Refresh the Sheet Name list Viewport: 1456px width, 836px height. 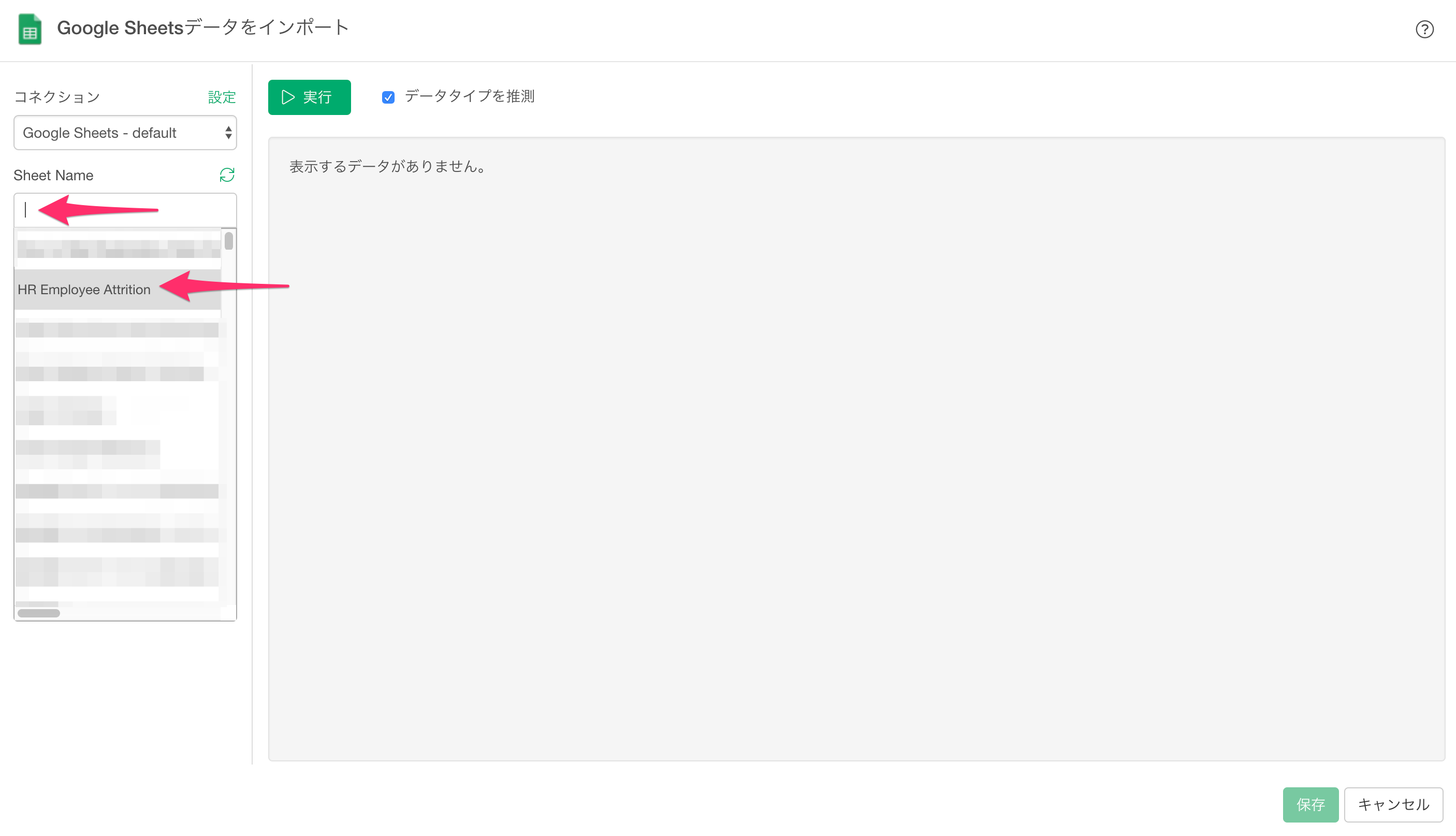[227, 175]
